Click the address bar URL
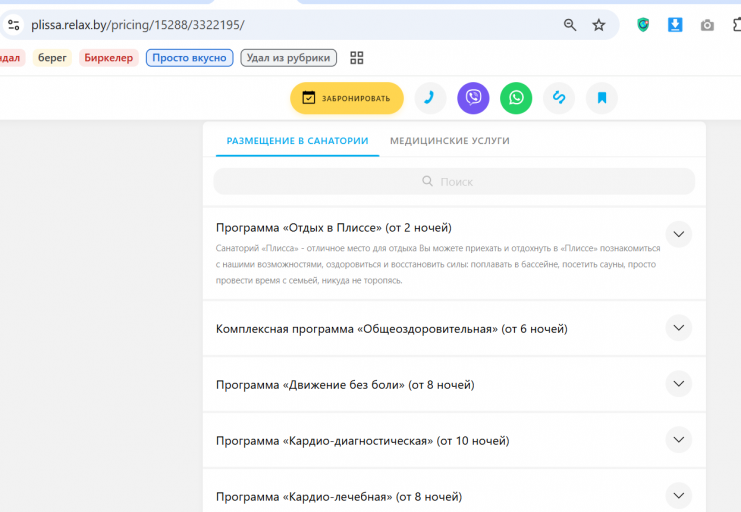Viewport: 741px width, 512px height. [x=138, y=25]
